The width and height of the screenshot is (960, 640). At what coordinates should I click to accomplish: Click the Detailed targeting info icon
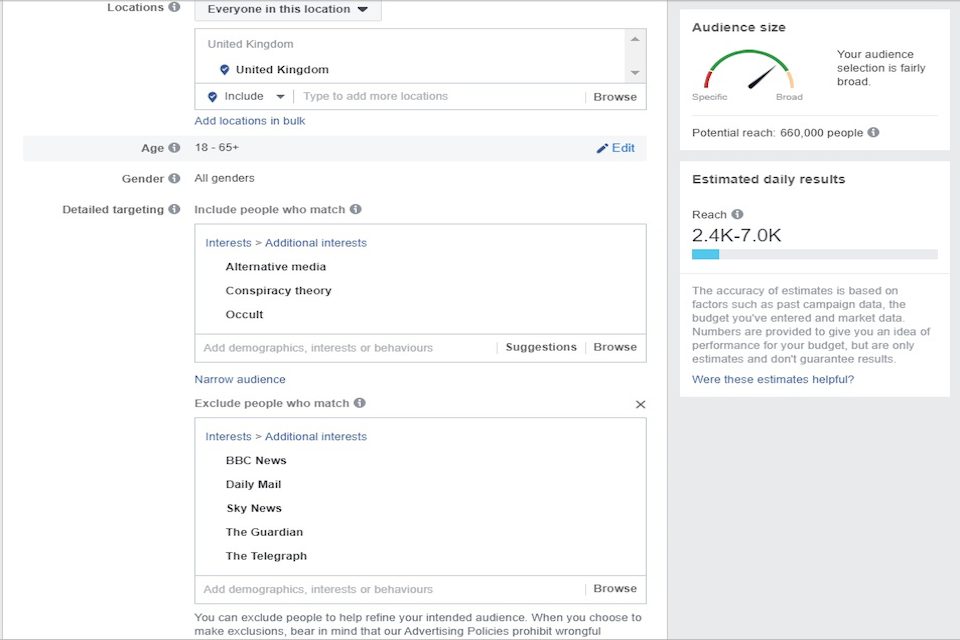pos(174,209)
